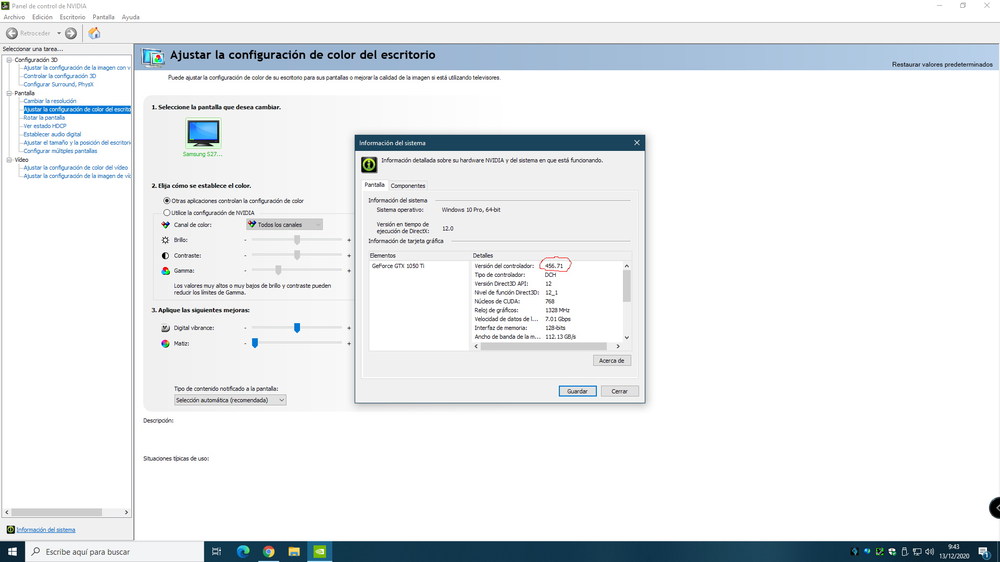Click the Gamma slider handle

tap(278, 270)
